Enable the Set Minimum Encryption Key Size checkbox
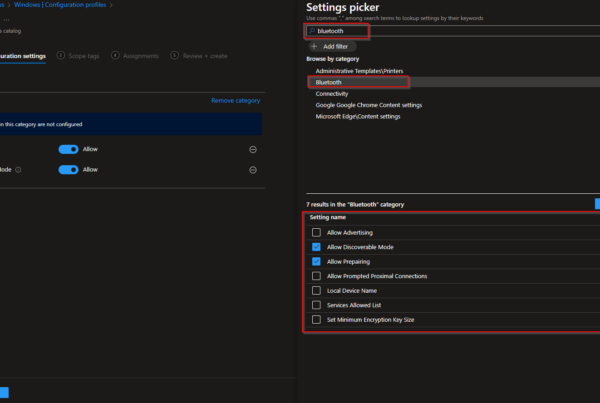The height and width of the screenshot is (403, 600). [316, 319]
